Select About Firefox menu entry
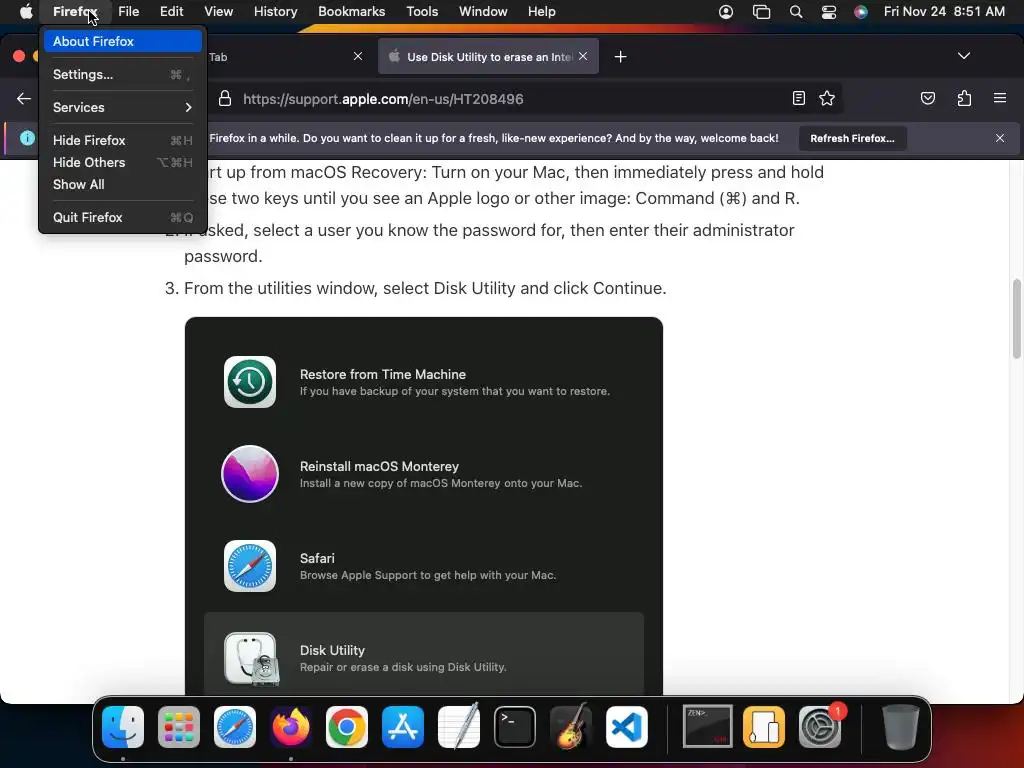The image size is (1024, 768). 123,41
